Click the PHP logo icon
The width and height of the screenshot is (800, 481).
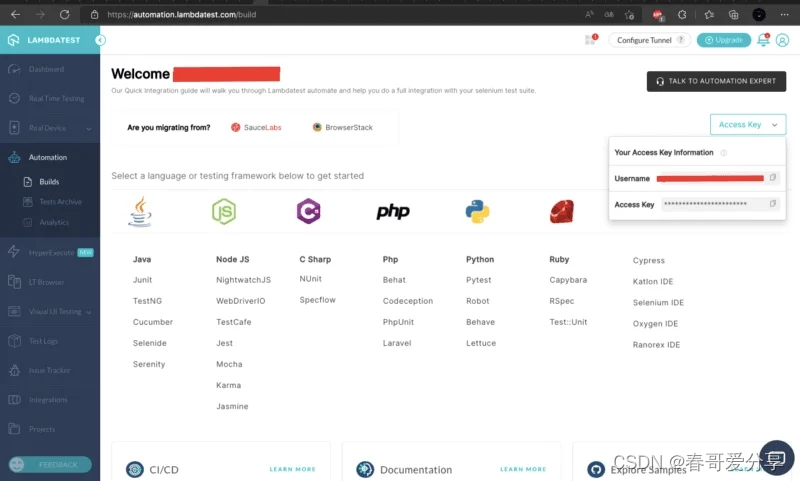point(393,211)
